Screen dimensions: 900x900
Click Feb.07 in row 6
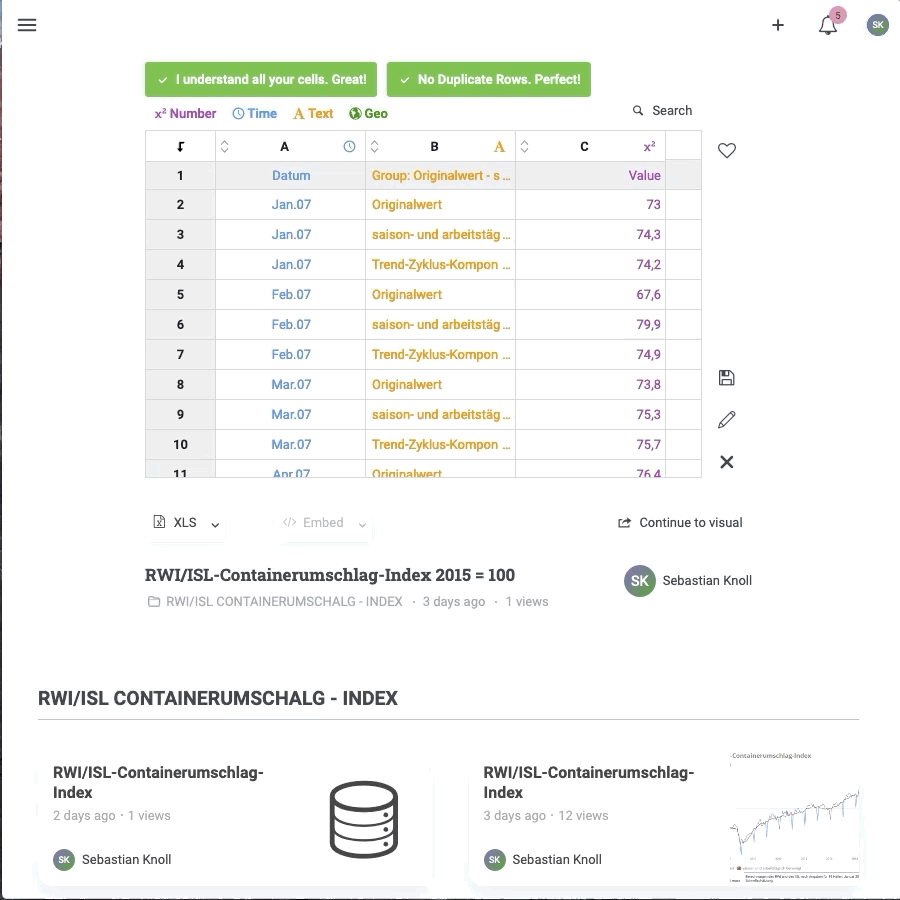tap(290, 324)
